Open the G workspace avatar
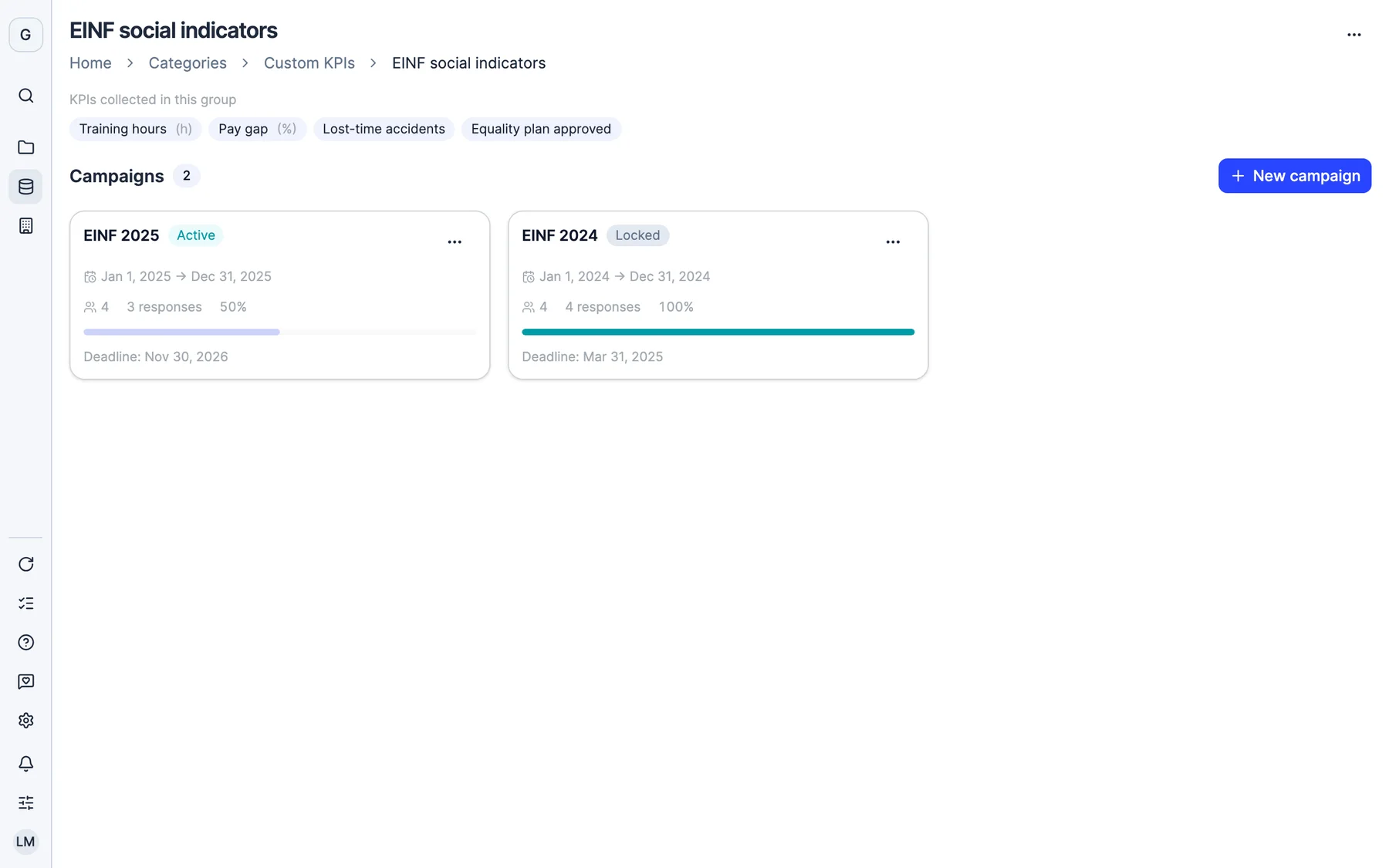Screen dimensions: 1389x868 [25, 35]
